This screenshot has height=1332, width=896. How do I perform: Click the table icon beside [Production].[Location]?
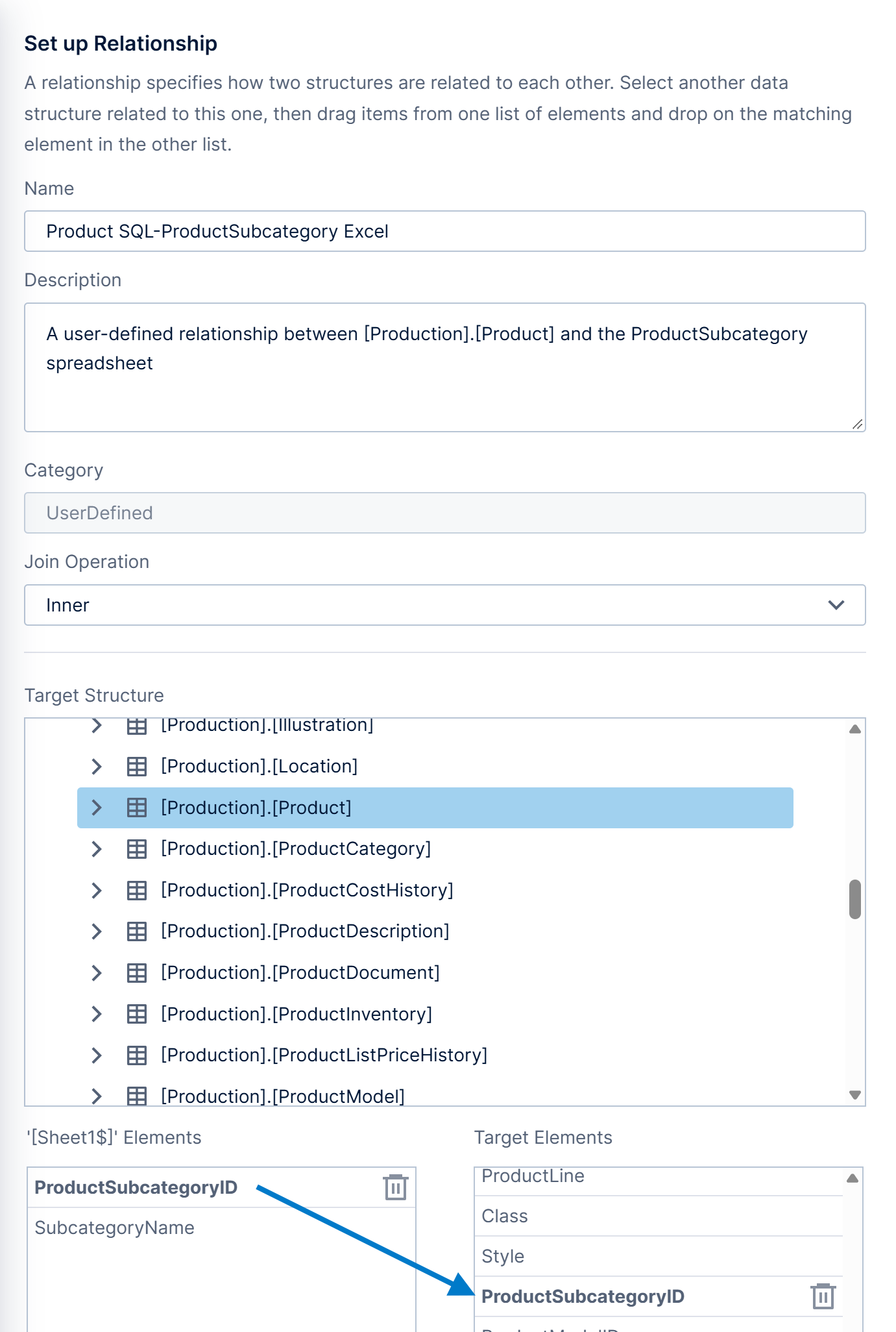pyautogui.click(x=136, y=767)
